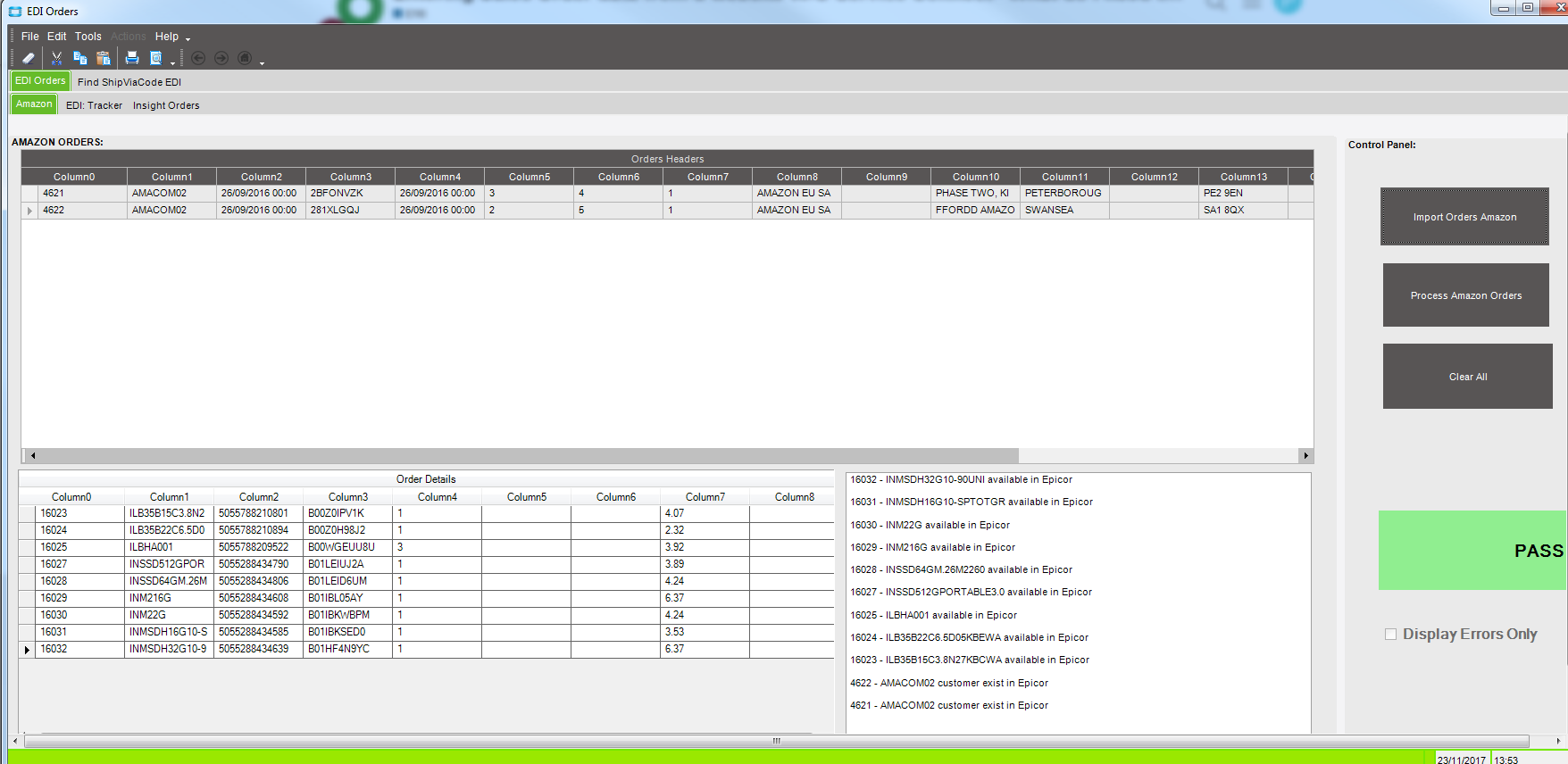Open the Edit menu
Image resolution: width=1568 pixels, height=764 pixels.
coord(57,37)
